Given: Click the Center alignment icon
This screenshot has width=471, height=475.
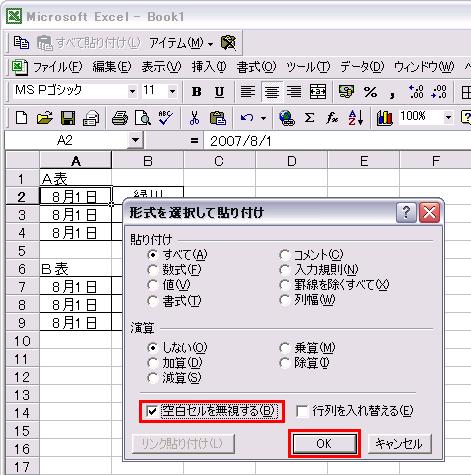Looking at the screenshot, I should tap(272, 92).
